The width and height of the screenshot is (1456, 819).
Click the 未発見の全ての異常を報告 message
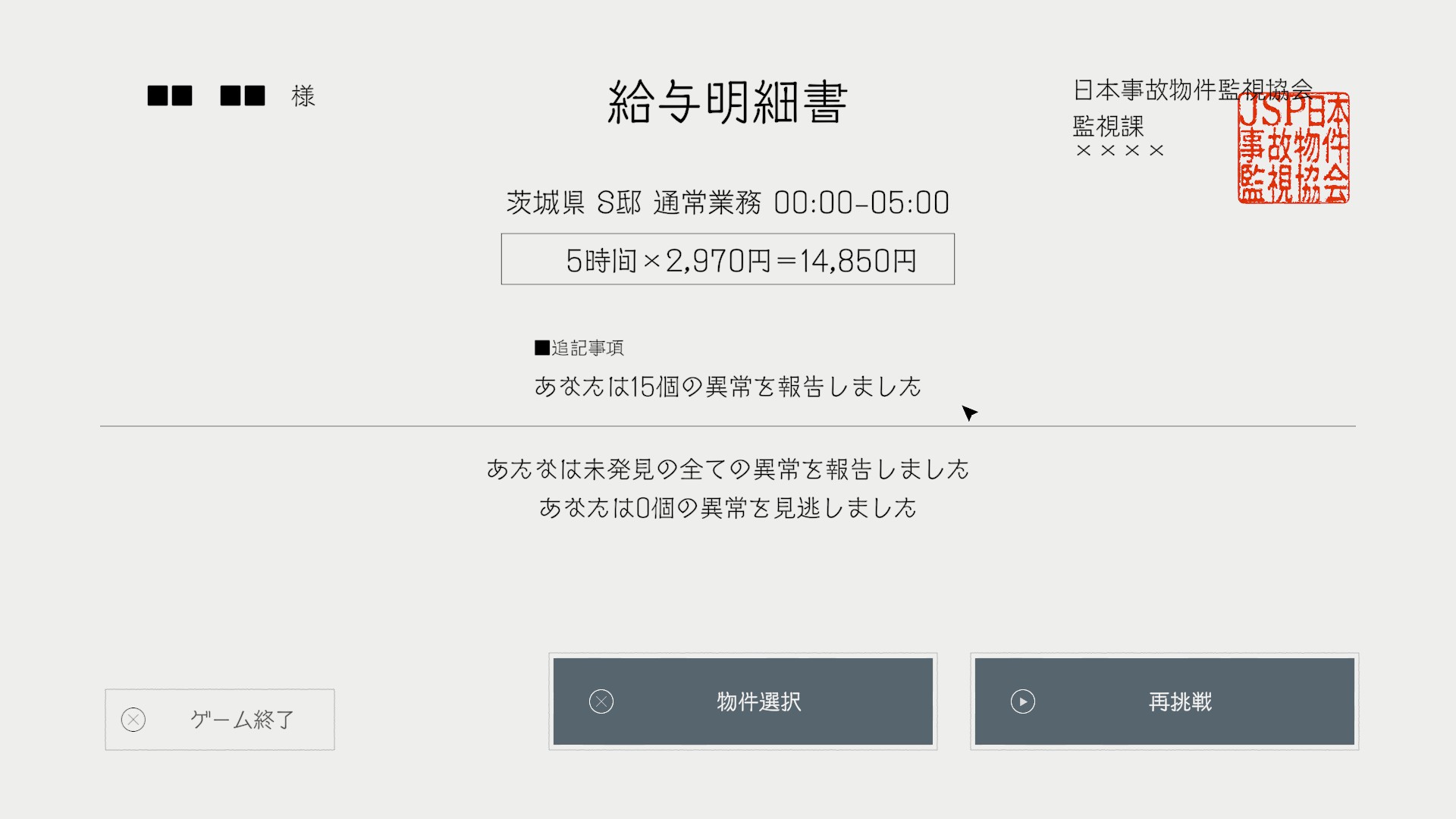(728, 469)
